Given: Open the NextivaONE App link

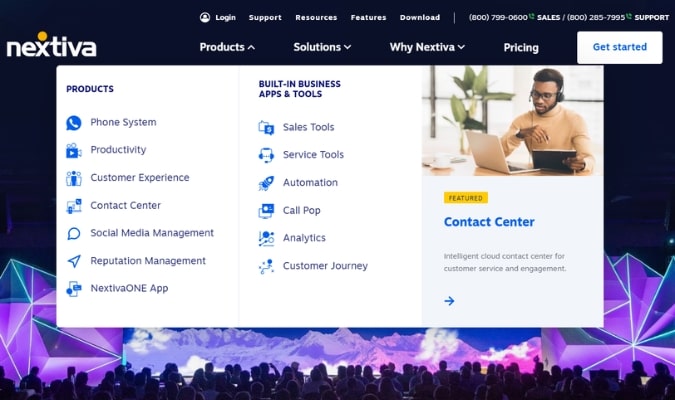Looking at the screenshot, I should [129, 288].
